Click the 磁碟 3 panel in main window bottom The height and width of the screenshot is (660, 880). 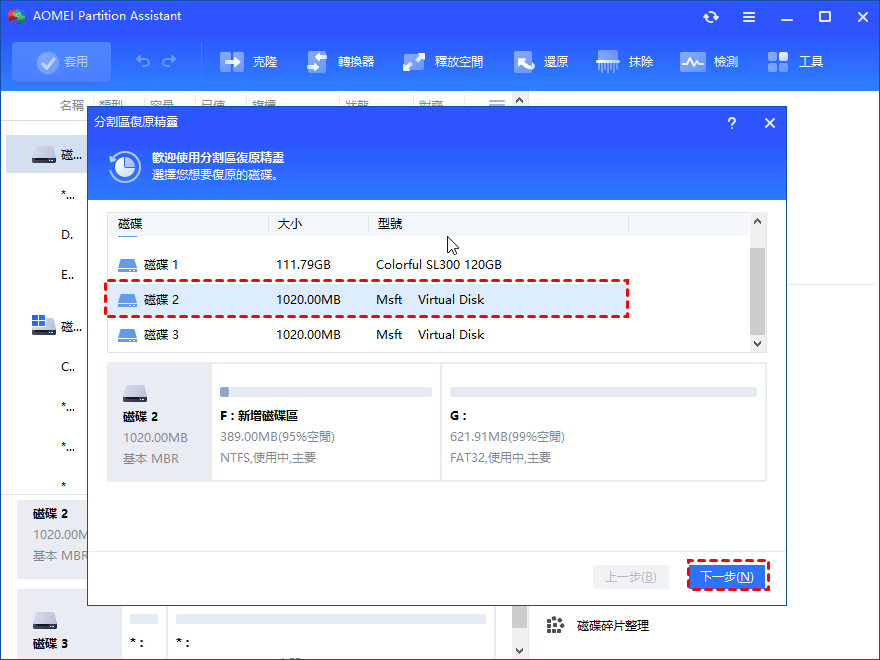(x=69, y=624)
